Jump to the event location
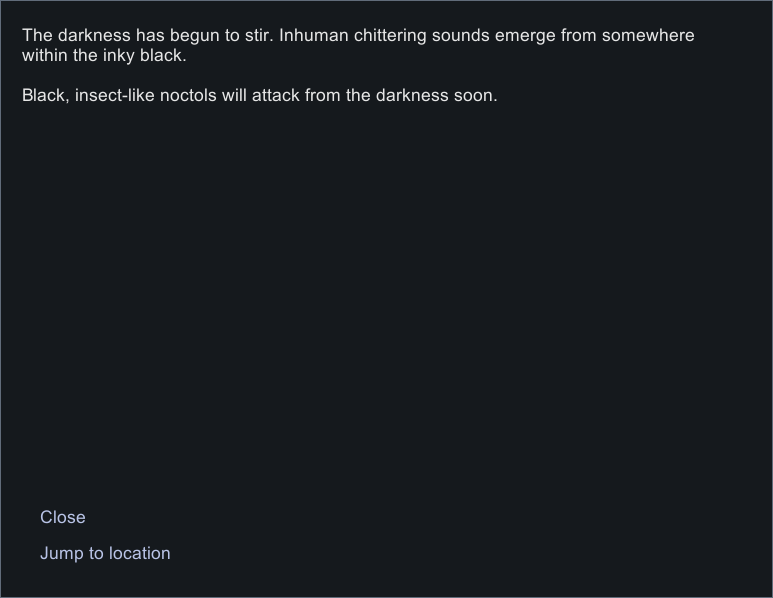This screenshot has width=773, height=598. (x=105, y=553)
